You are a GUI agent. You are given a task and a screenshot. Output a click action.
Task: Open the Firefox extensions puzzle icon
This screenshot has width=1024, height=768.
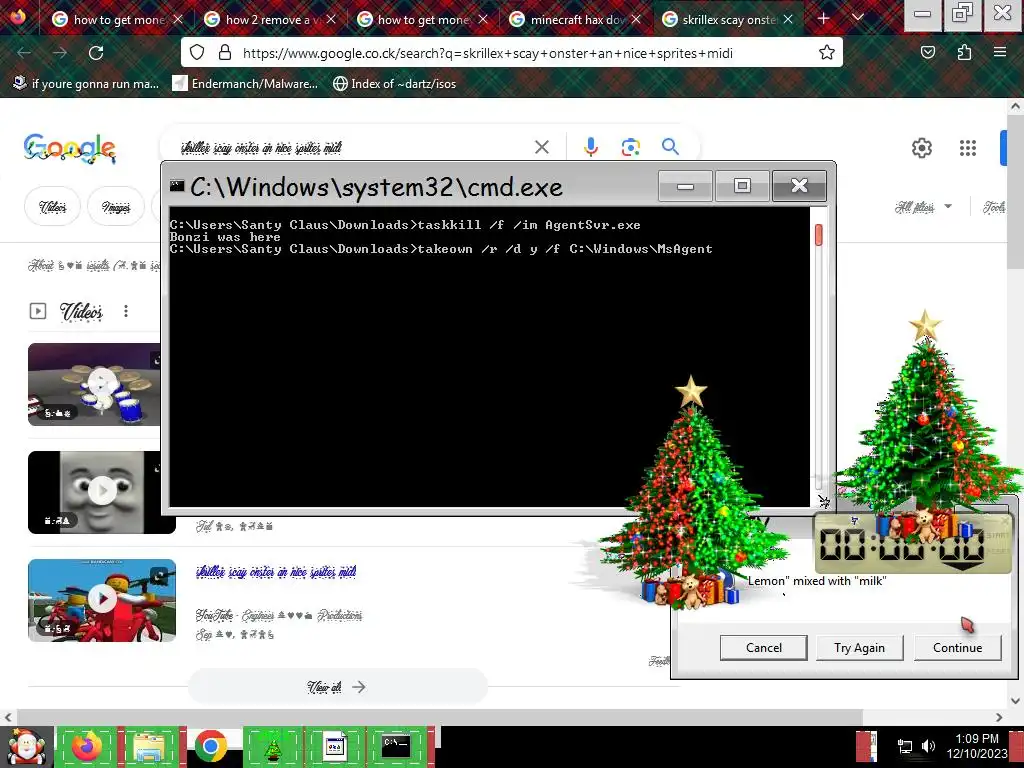tap(964, 52)
